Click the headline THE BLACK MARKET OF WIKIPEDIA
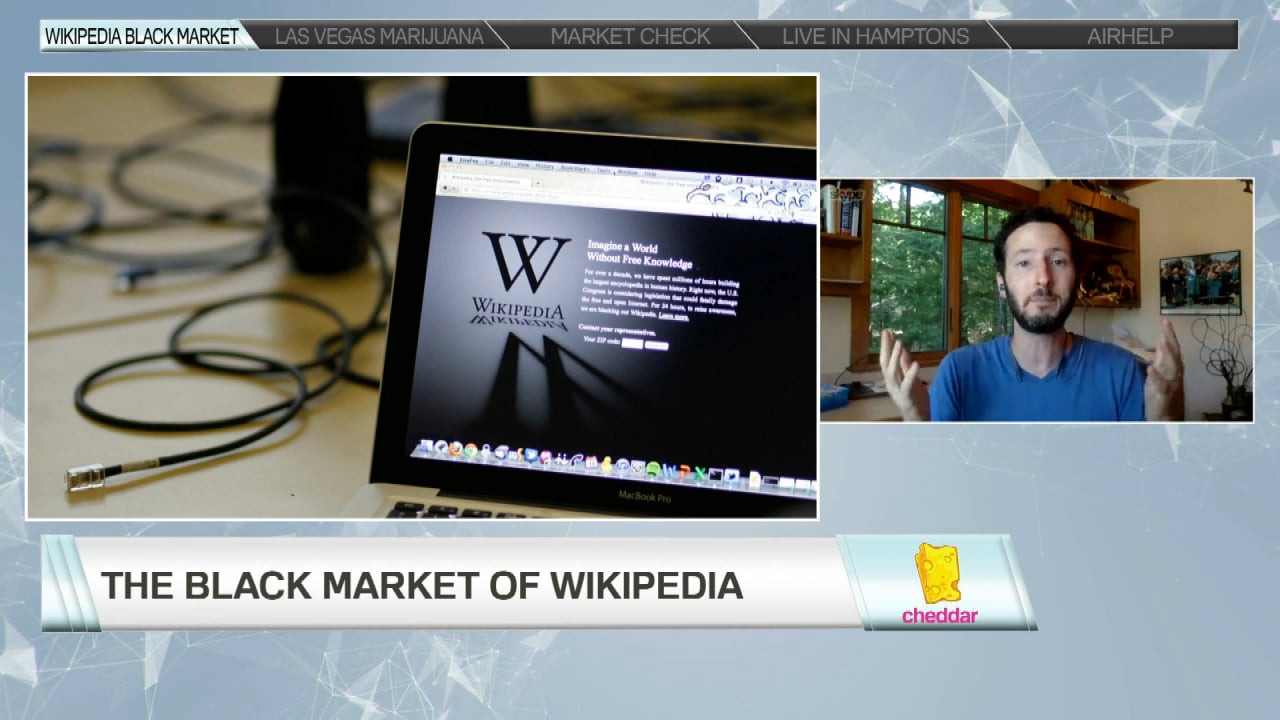Screen dimensions: 1280x720 (x=422, y=585)
